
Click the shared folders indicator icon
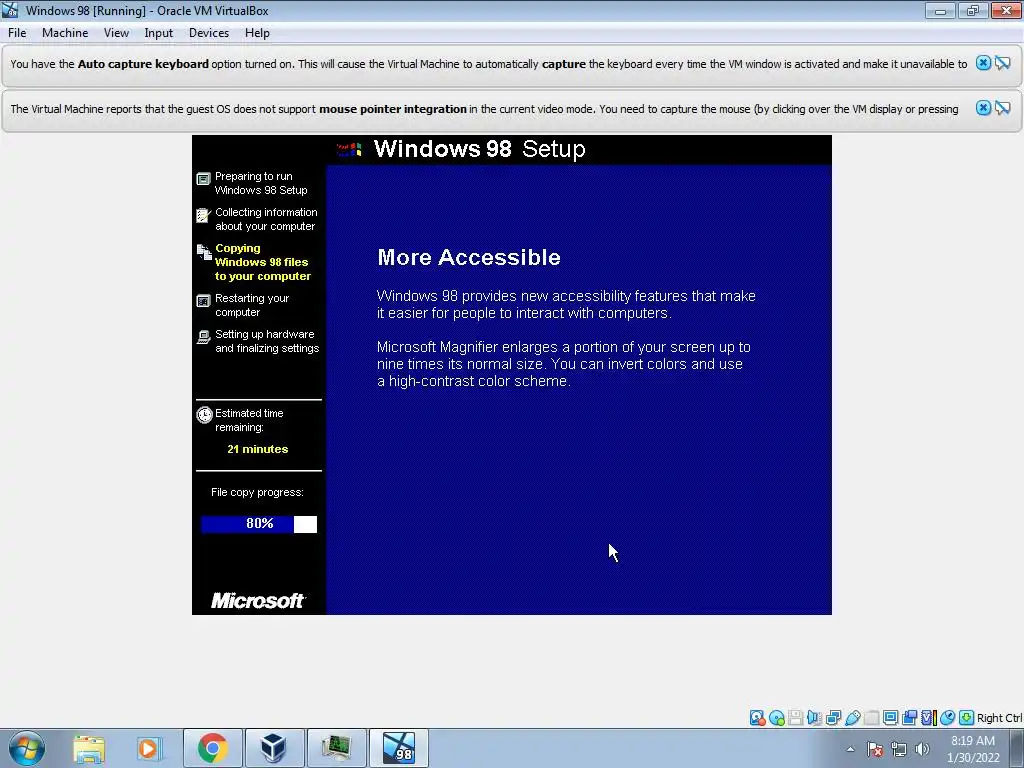pyautogui.click(x=871, y=718)
